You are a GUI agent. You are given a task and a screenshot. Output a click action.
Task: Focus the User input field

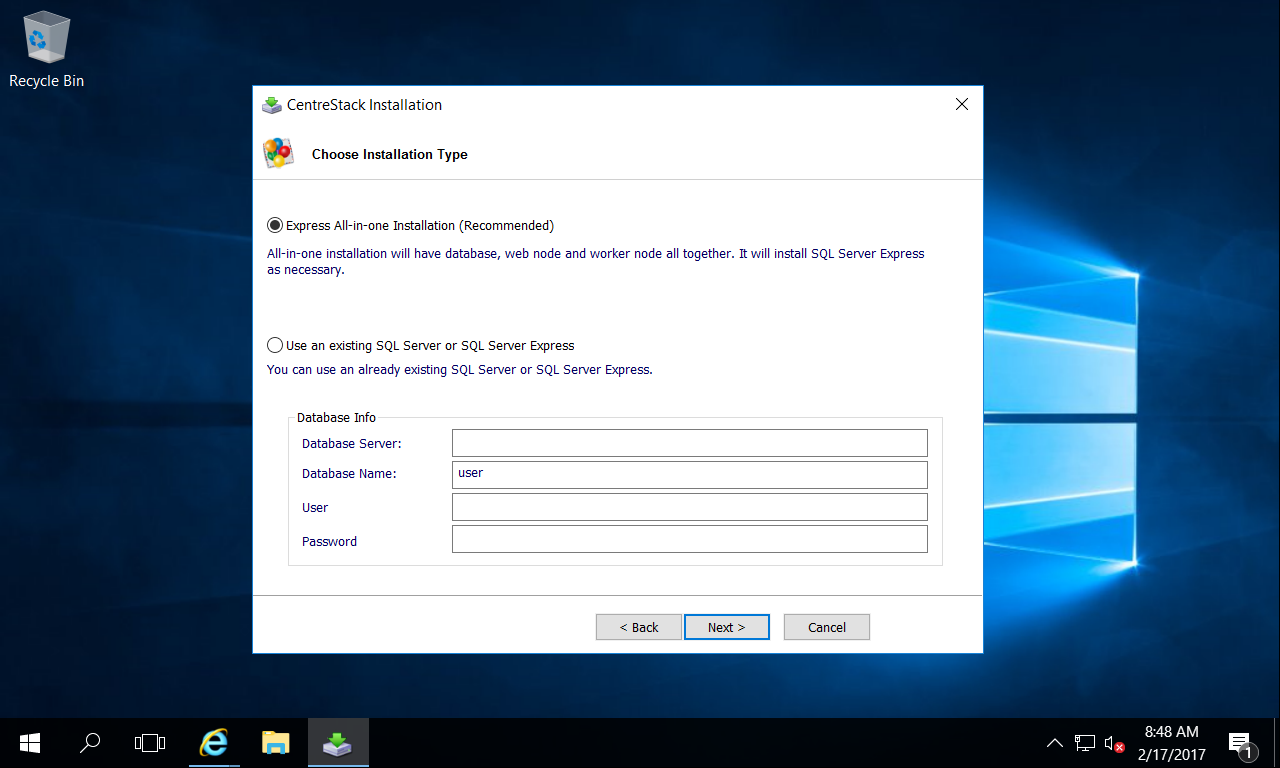689,507
